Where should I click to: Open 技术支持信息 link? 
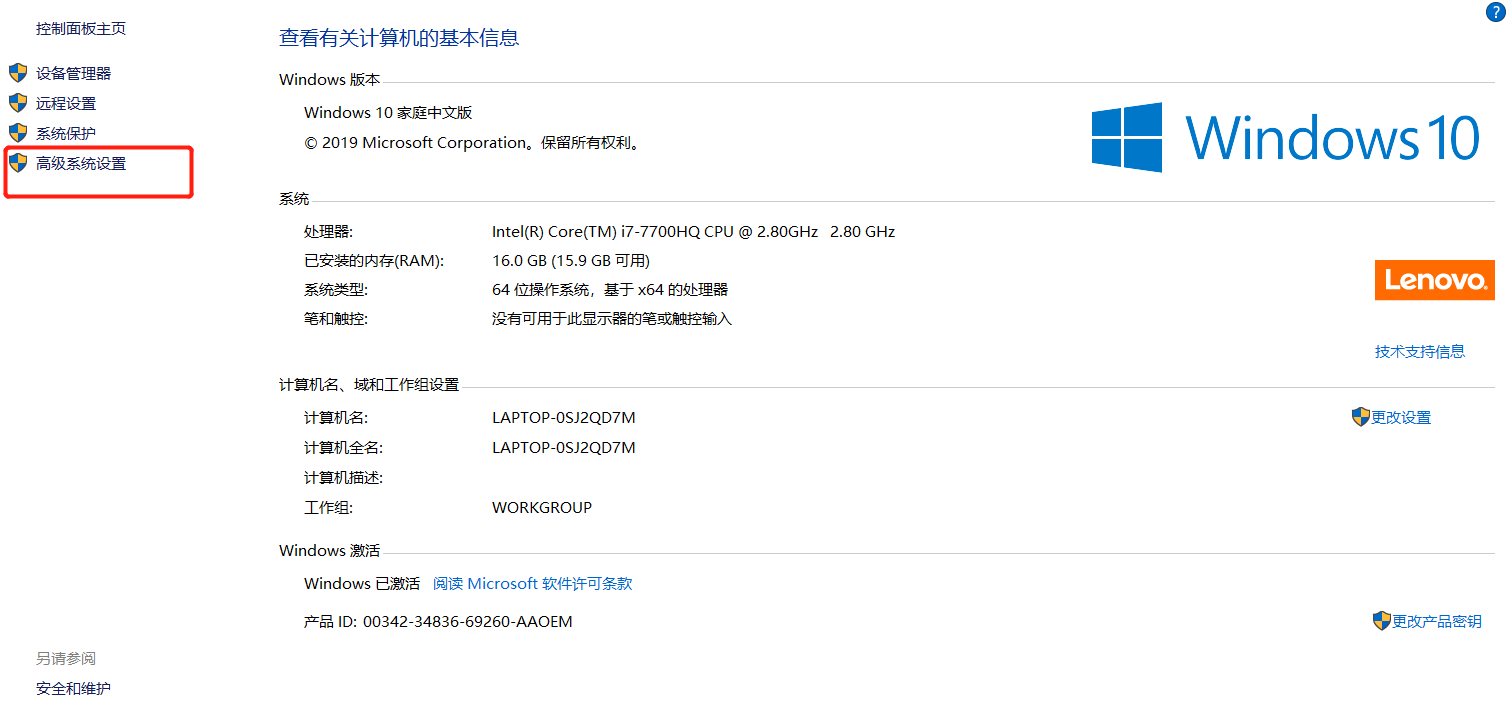tap(1420, 351)
